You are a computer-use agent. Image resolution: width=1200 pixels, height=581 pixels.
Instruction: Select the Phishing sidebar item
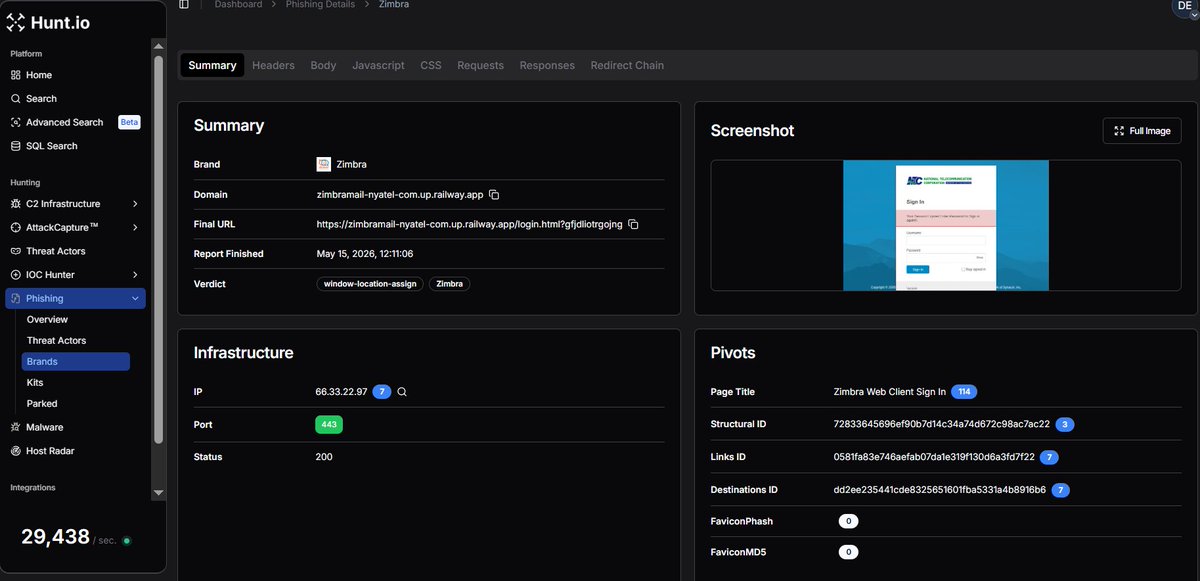(75, 298)
